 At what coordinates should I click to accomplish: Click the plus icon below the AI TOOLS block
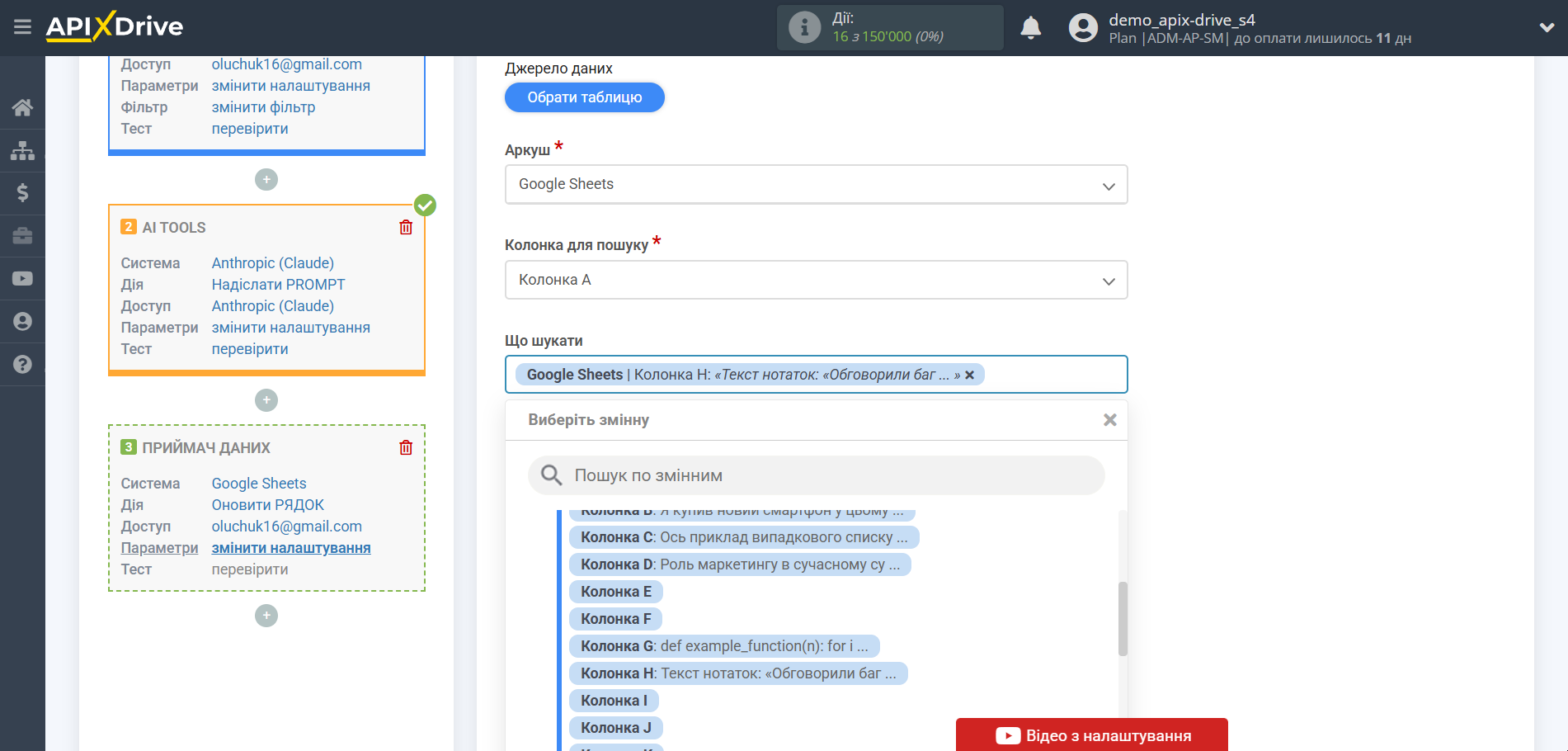(266, 400)
